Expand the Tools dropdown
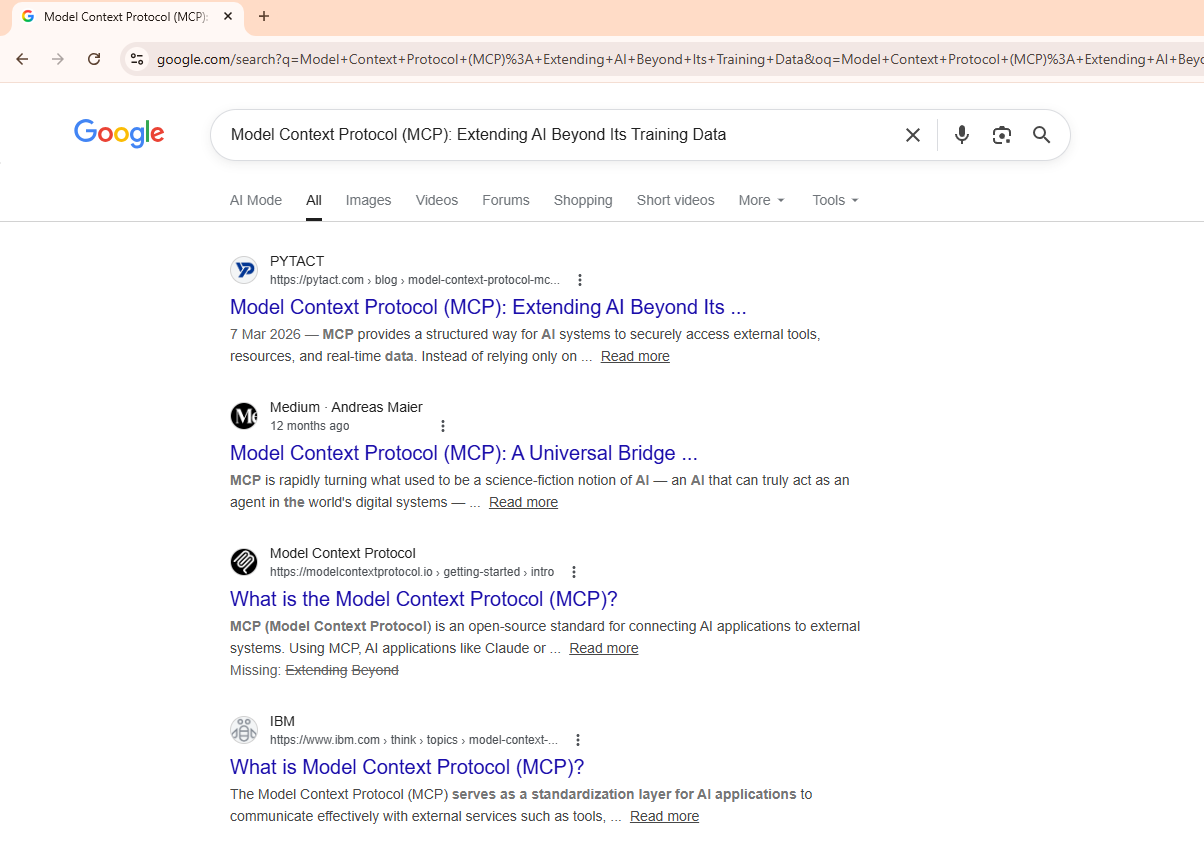The image size is (1204, 843). [x=836, y=200]
